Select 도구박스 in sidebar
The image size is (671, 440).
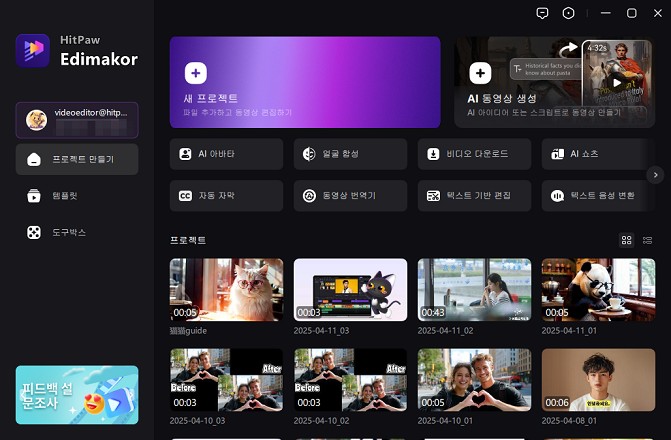(x=77, y=232)
